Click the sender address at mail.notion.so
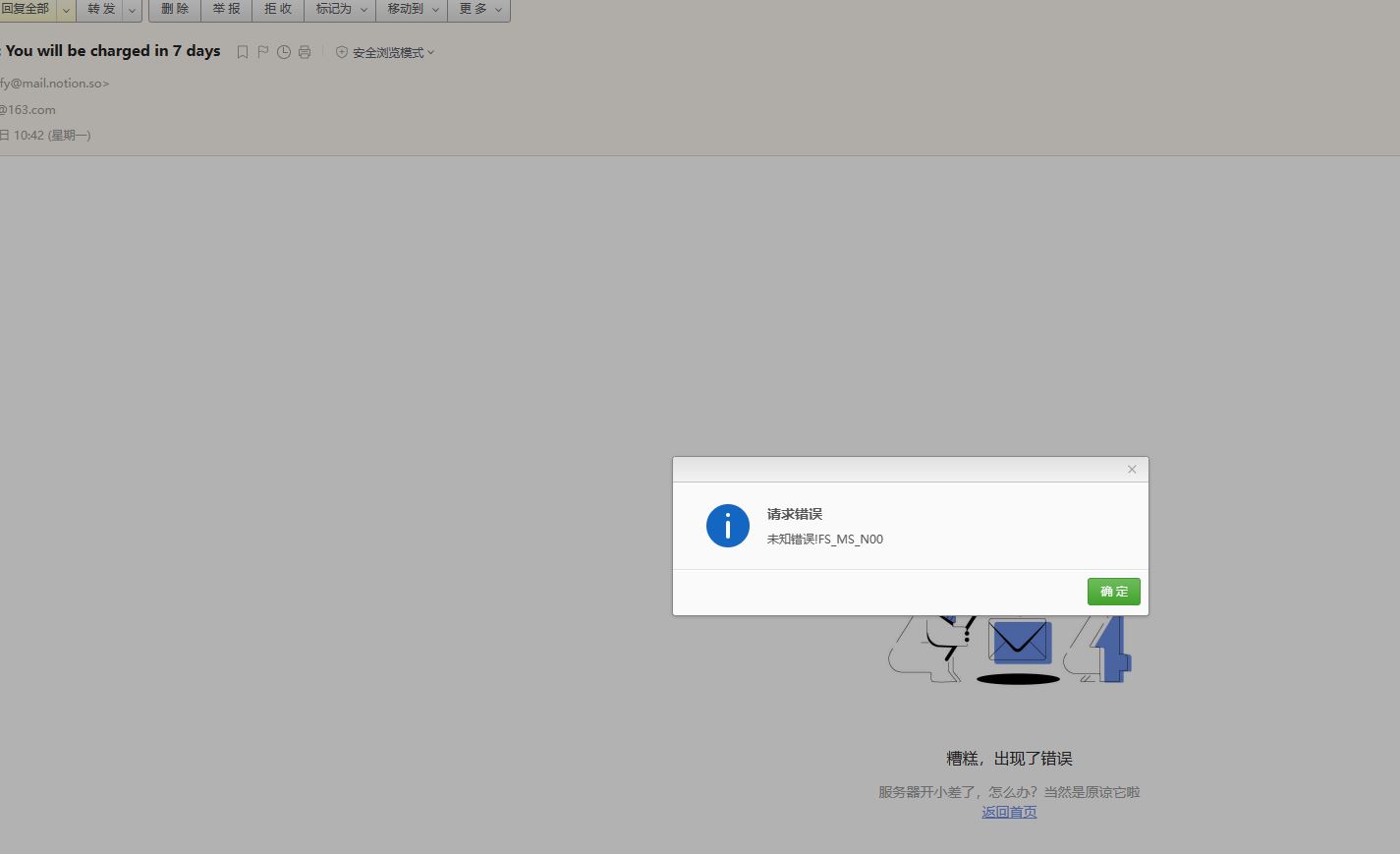1400x854 pixels. point(54,84)
